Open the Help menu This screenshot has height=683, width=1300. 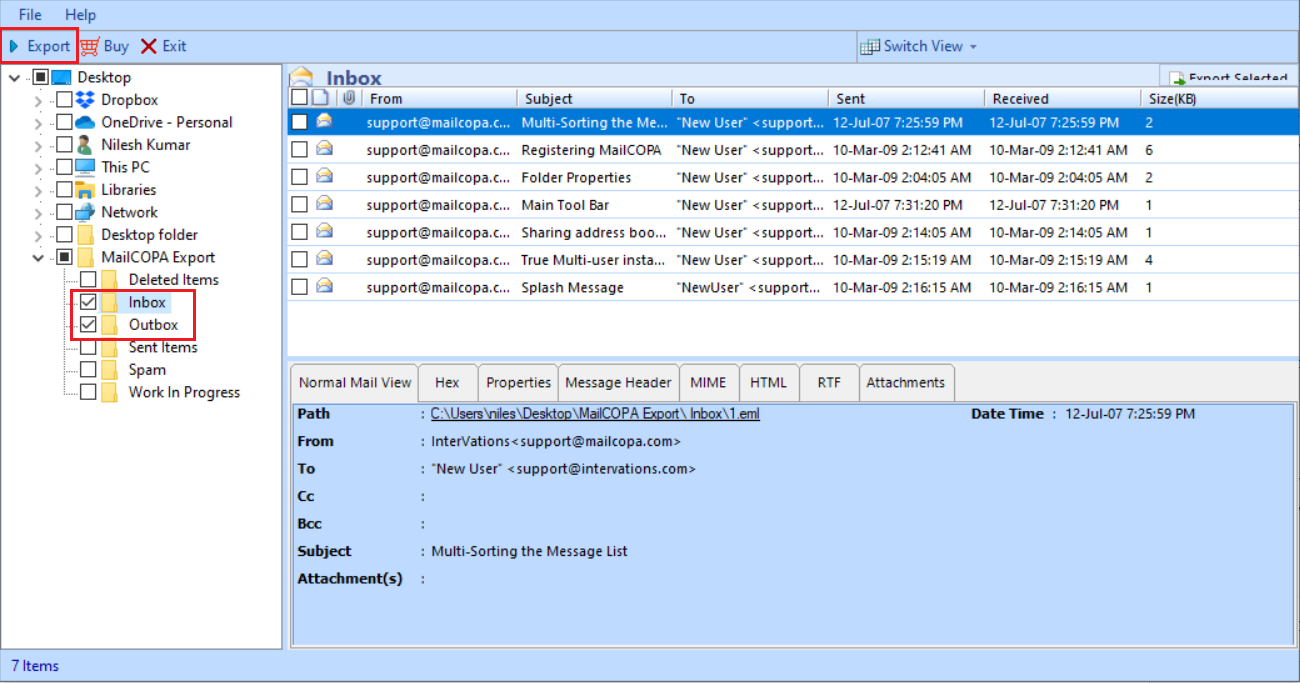point(80,15)
